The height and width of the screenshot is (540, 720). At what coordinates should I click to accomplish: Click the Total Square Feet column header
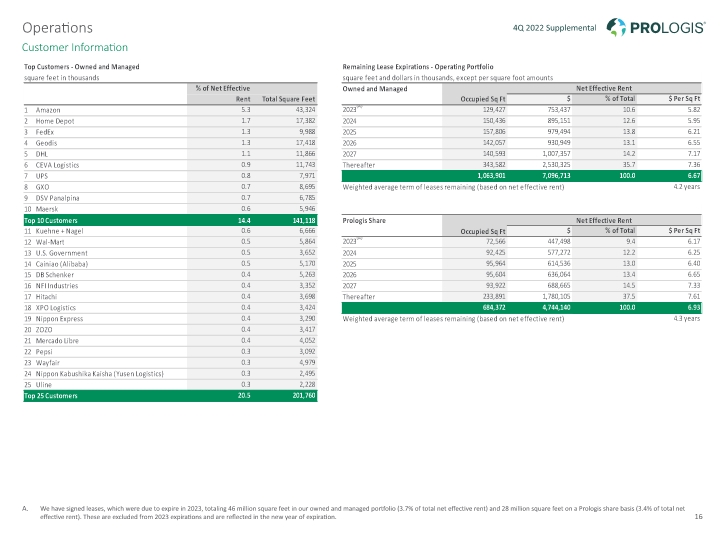click(x=289, y=97)
